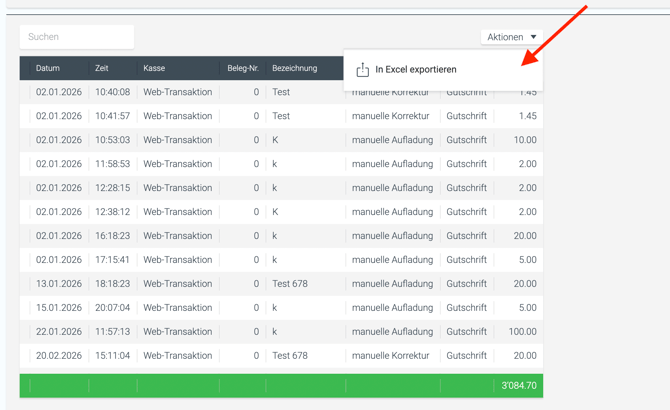Focus the Suchen search field
The image size is (670, 410).
pyautogui.click(x=77, y=37)
